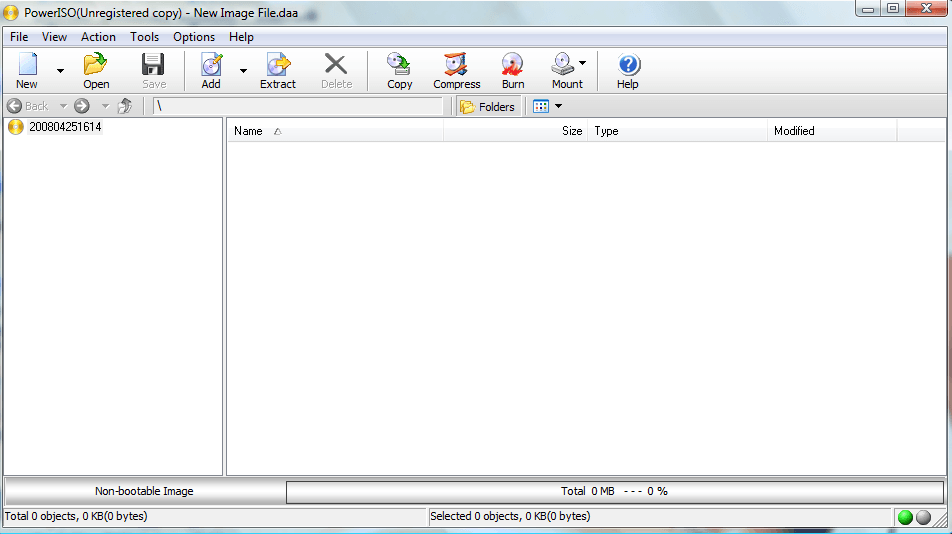The width and height of the screenshot is (952, 534).
Task: Expand the Add button dropdown arrow
Action: (243, 70)
